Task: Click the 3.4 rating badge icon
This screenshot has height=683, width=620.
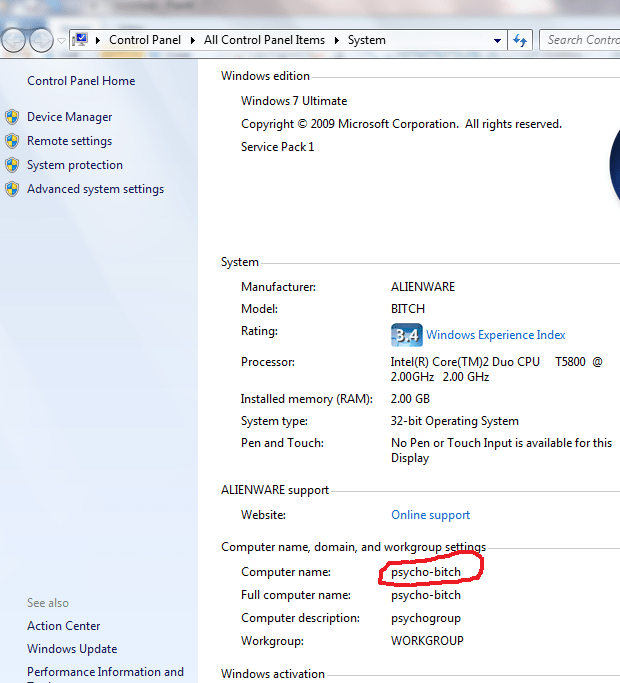Action: (x=407, y=335)
